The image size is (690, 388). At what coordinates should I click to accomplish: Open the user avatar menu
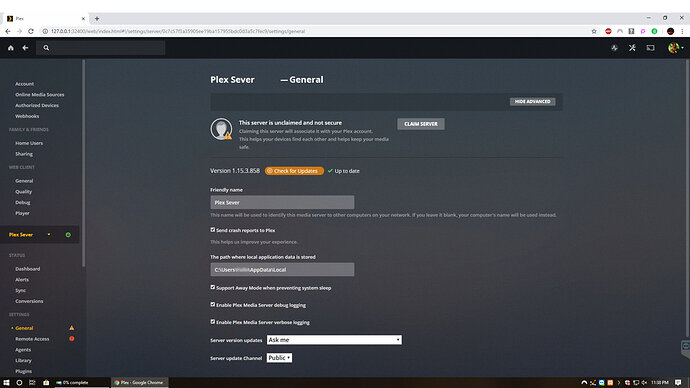[675, 48]
